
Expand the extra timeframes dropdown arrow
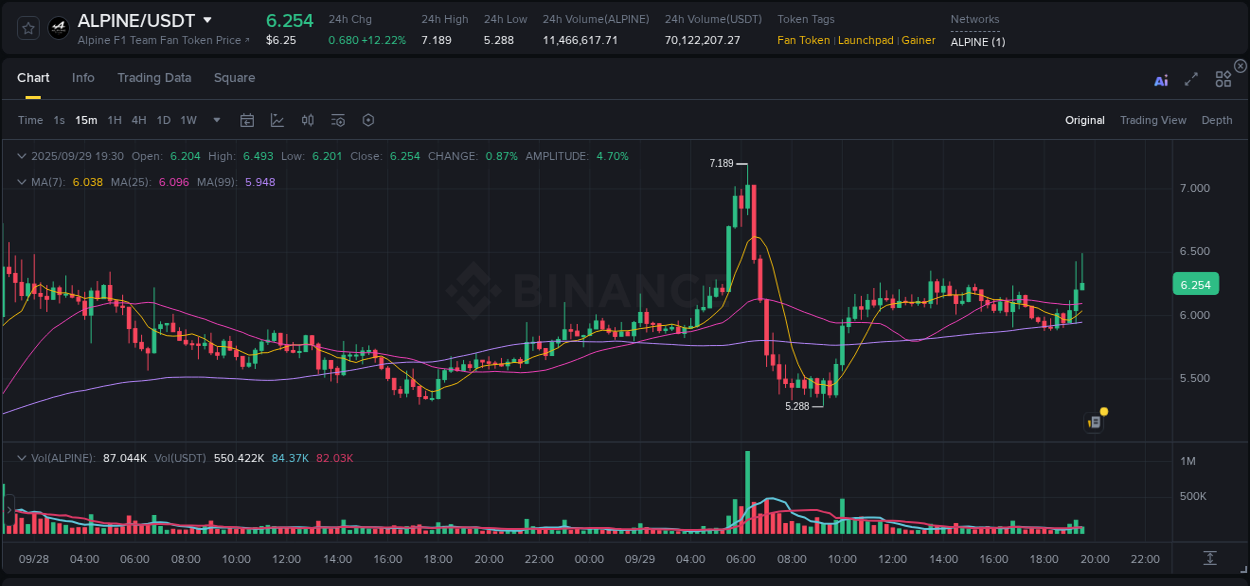click(x=215, y=120)
